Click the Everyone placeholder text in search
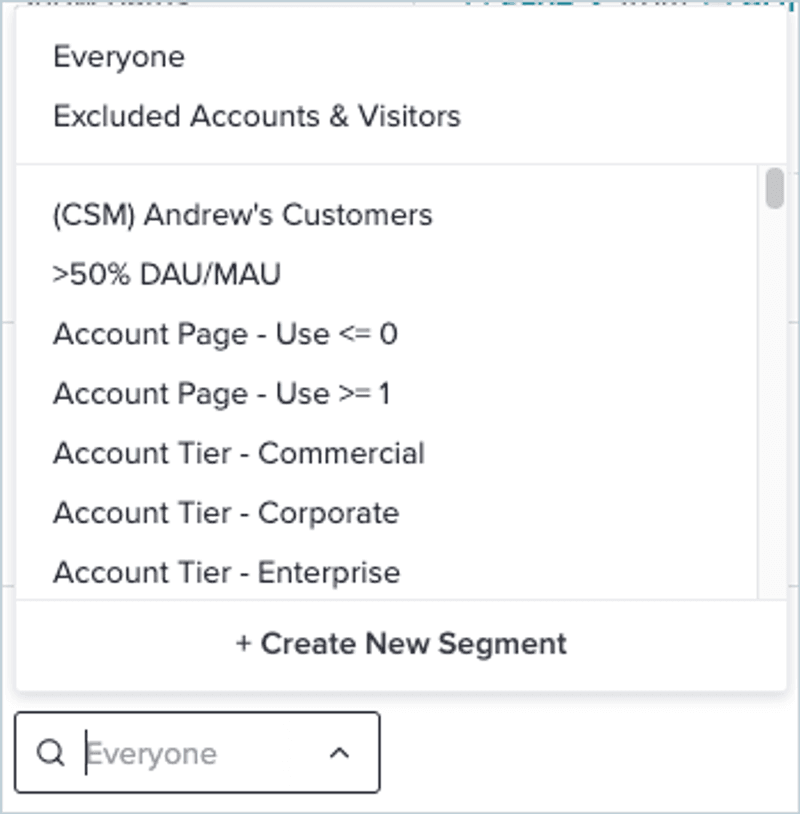Image resolution: width=800 pixels, height=814 pixels. pyautogui.click(x=152, y=753)
